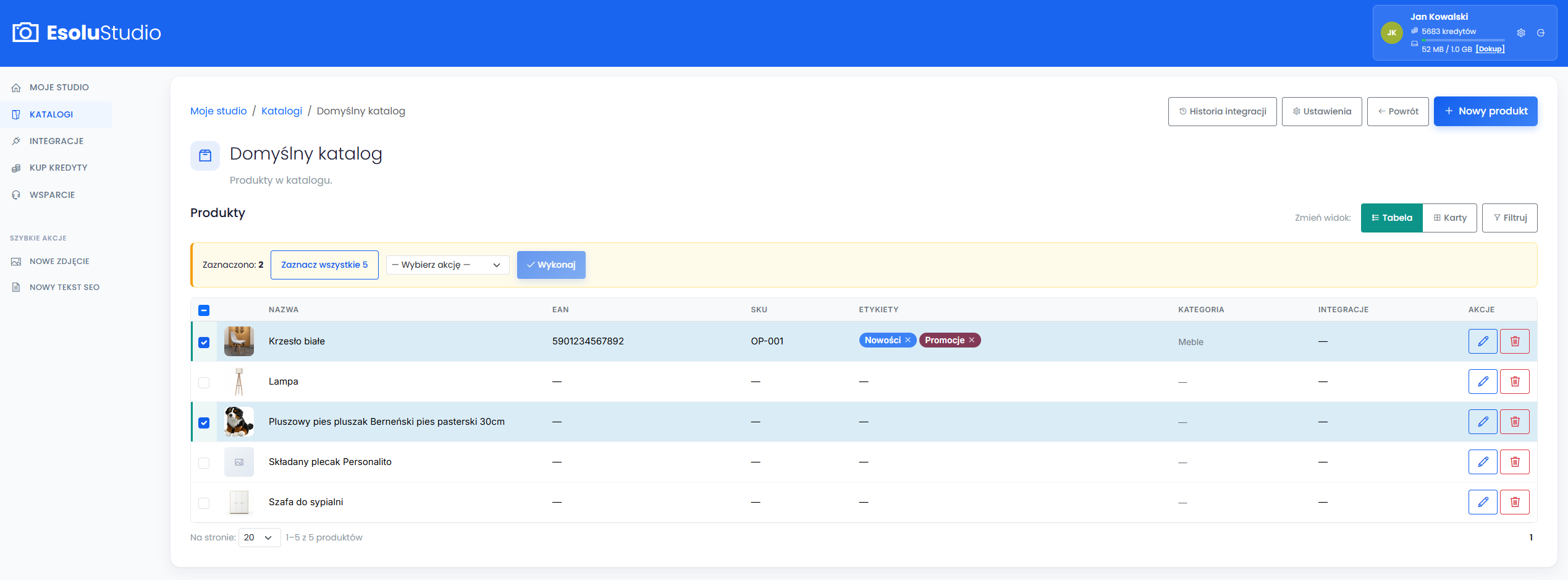The height and width of the screenshot is (580, 1568).
Task: Follow the Dokup storage link
Action: click(x=1490, y=49)
